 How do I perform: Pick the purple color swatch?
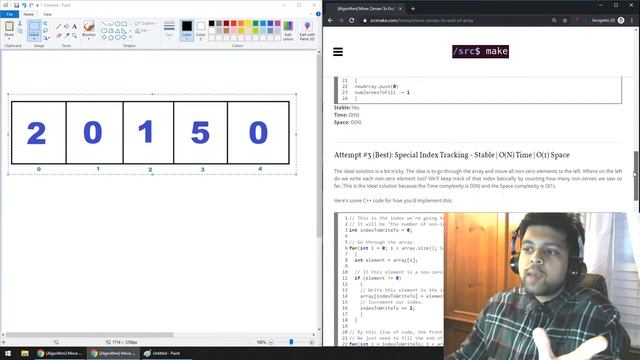click(x=278, y=23)
